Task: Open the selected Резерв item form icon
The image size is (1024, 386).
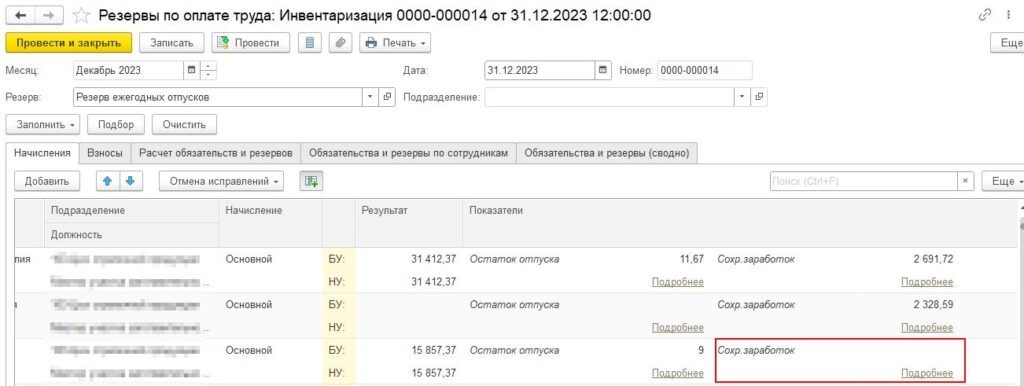Action: 387,97
